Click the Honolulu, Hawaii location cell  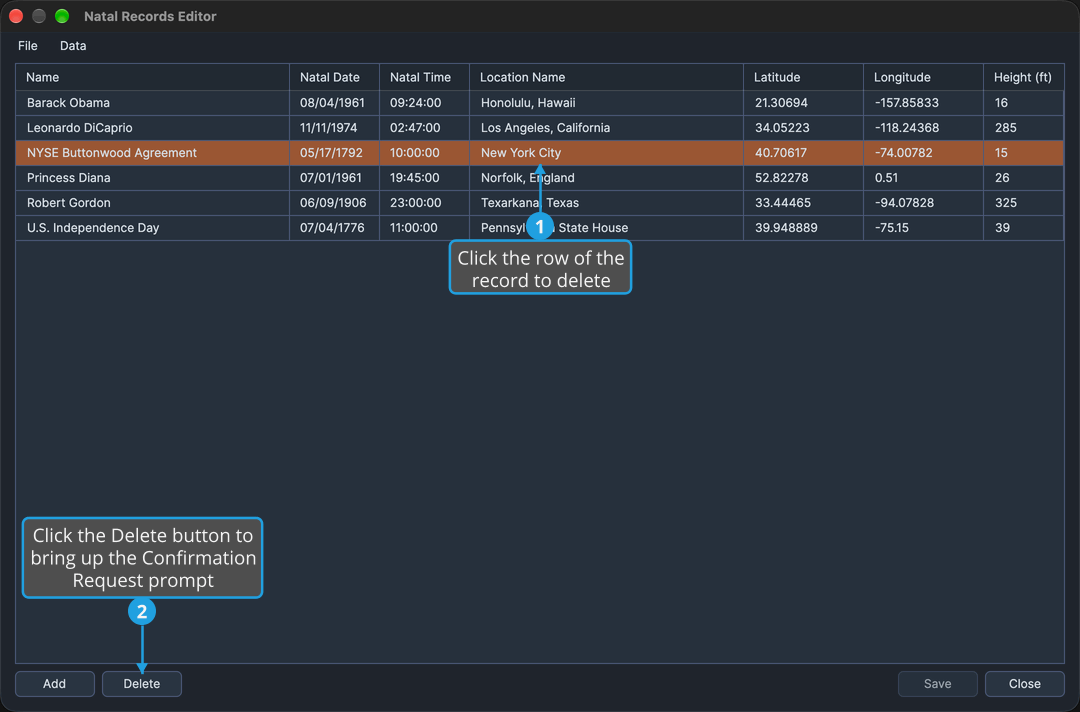(x=606, y=103)
